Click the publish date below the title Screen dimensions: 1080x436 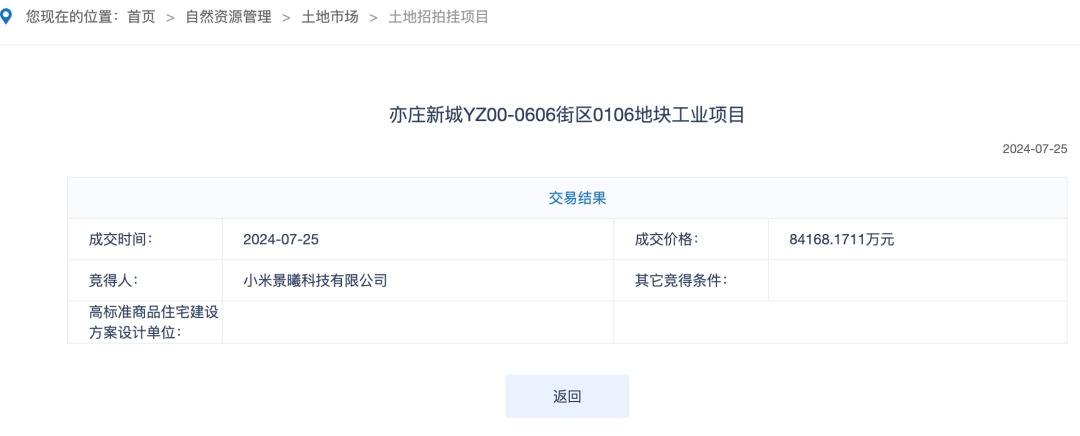pyautogui.click(x=1035, y=149)
